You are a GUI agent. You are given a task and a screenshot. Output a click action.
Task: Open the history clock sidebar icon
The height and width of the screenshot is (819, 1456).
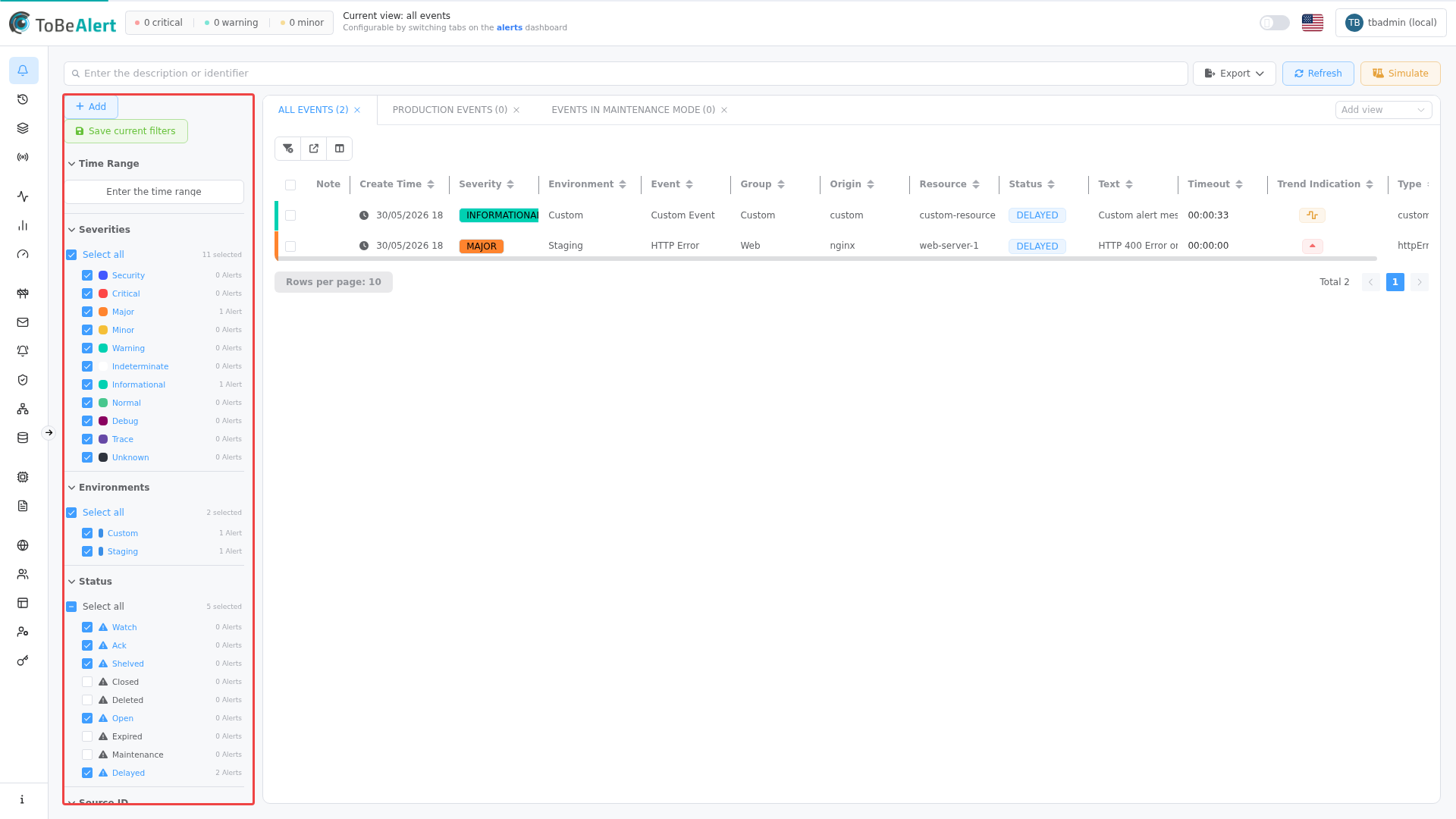pyautogui.click(x=23, y=99)
